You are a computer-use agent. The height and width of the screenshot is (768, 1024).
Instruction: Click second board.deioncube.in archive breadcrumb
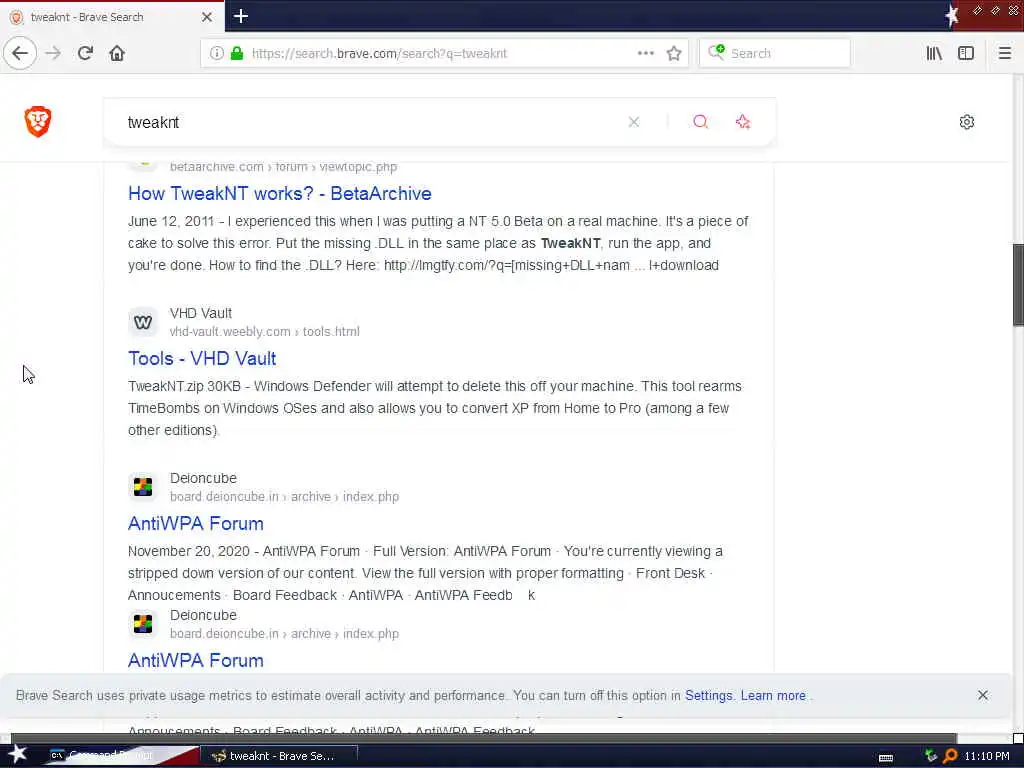click(x=284, y=633)
